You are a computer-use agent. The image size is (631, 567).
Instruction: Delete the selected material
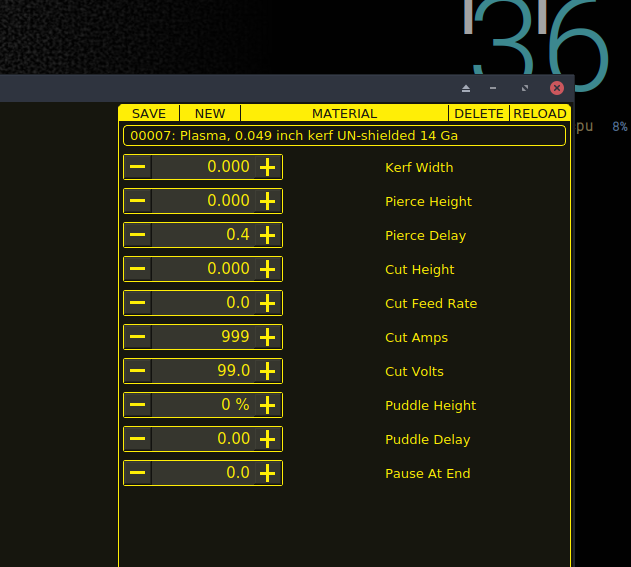coord(479,113)
